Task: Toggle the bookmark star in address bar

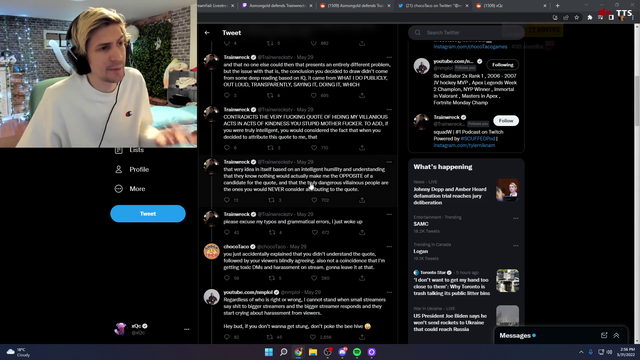Action: [577, 18]
